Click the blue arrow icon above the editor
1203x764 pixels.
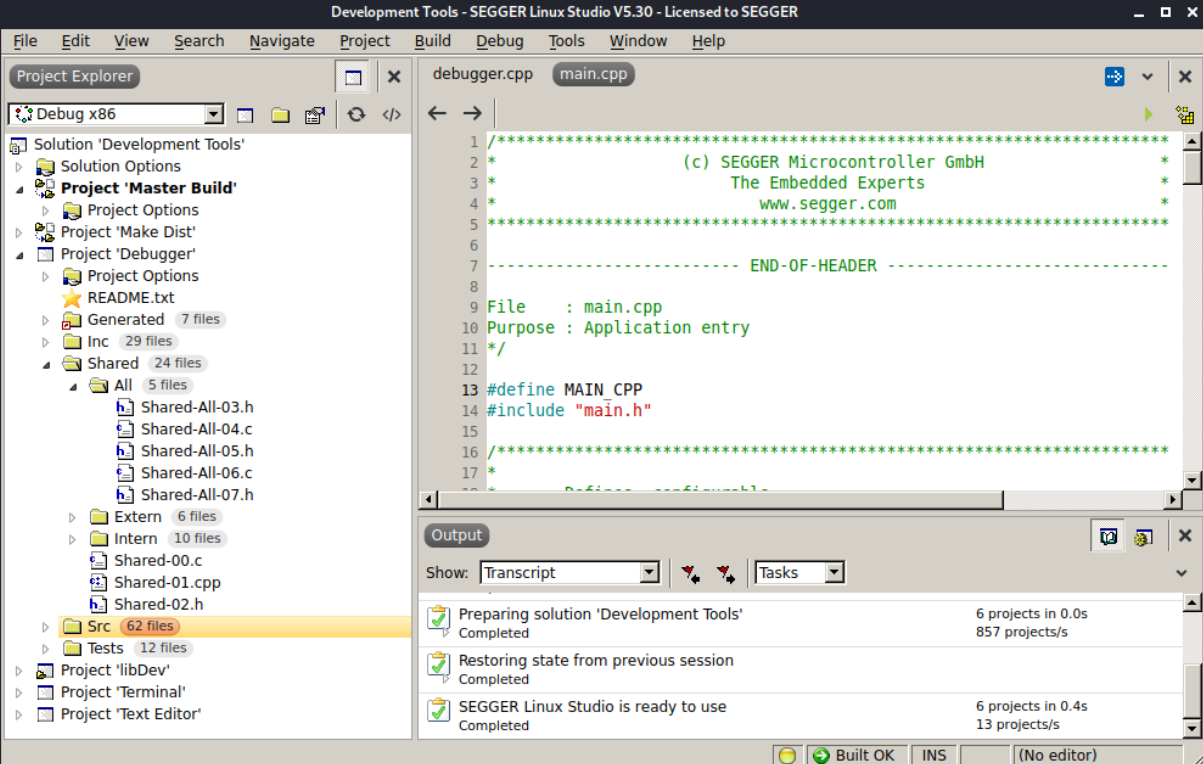(1114, 77)
